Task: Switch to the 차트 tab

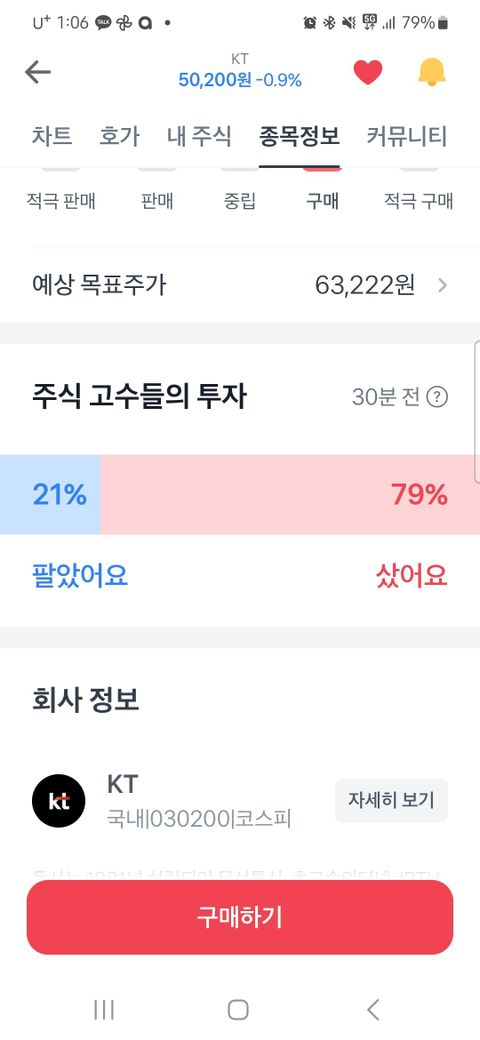Action: [x=52, y=137]
